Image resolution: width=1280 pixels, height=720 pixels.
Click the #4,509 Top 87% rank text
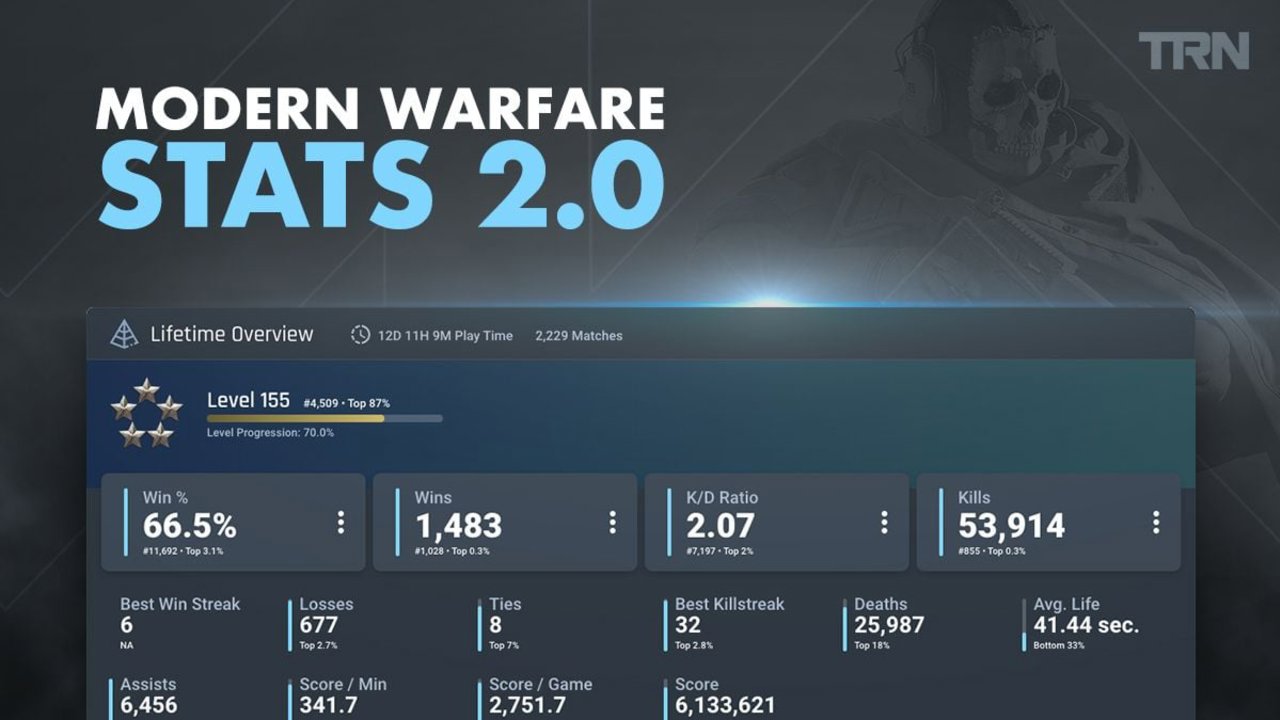(346, 403)
